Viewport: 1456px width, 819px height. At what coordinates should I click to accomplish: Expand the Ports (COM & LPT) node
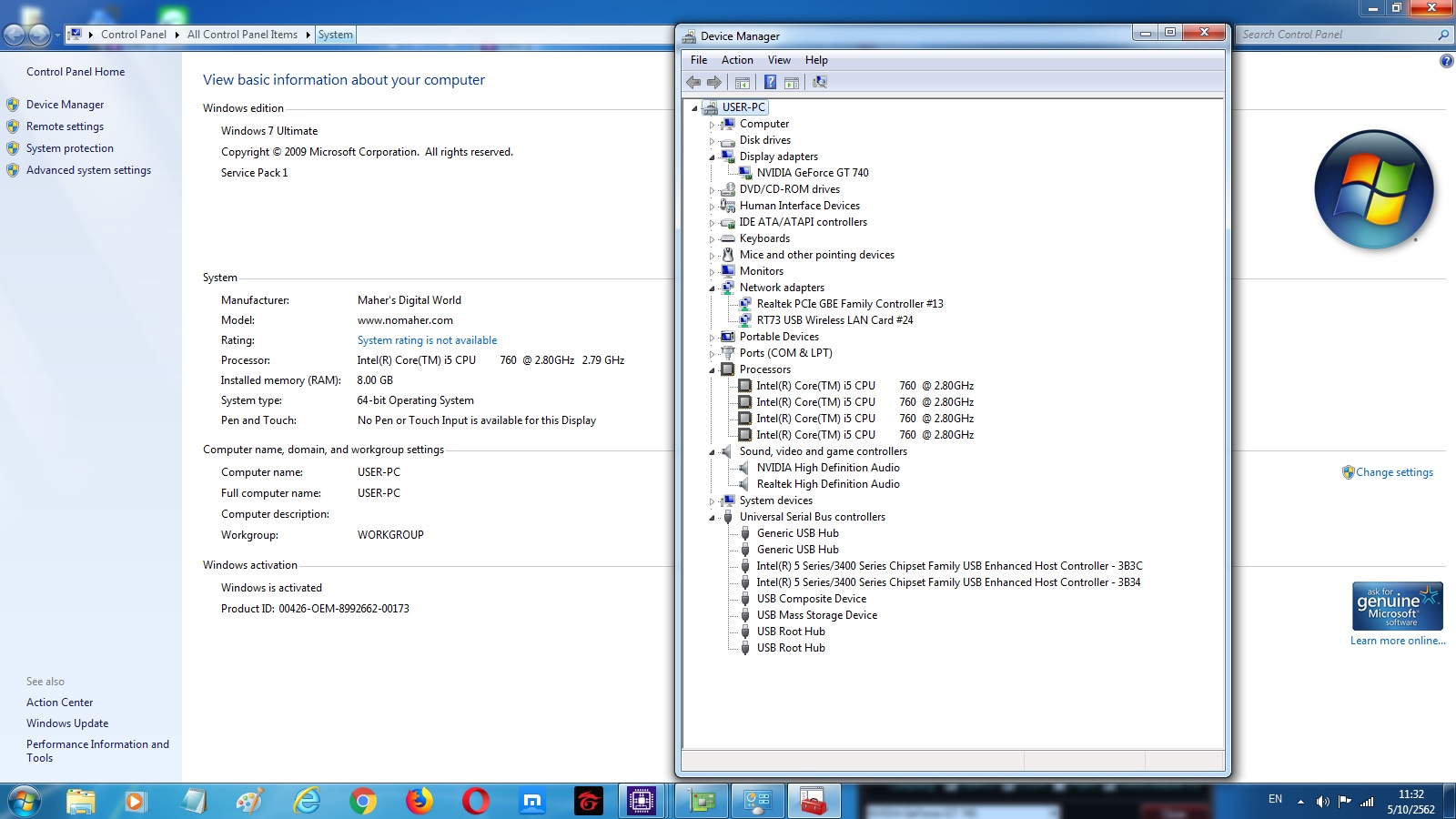pos(713,354)
